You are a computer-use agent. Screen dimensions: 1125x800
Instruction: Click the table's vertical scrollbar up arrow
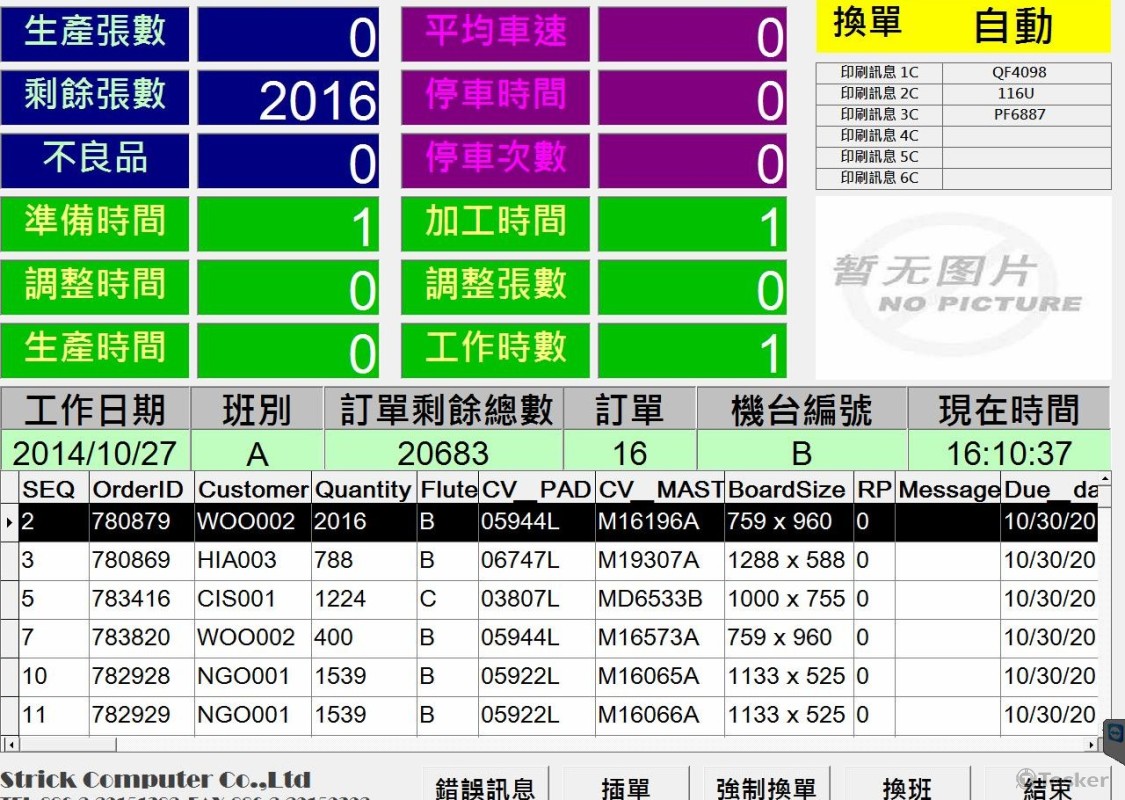(1104, 480)
